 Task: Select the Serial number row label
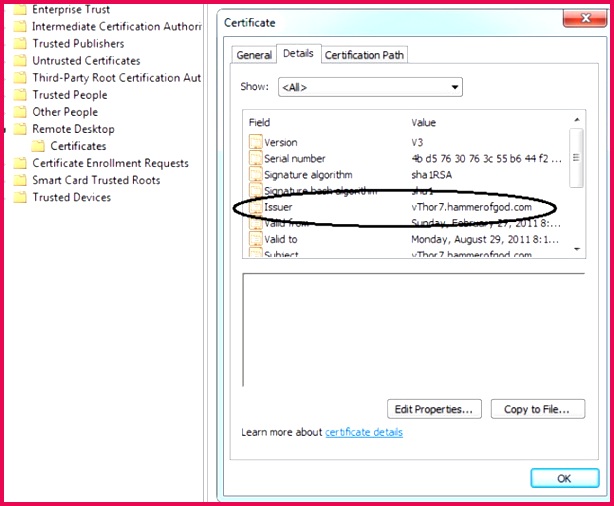tap(294, 159)
